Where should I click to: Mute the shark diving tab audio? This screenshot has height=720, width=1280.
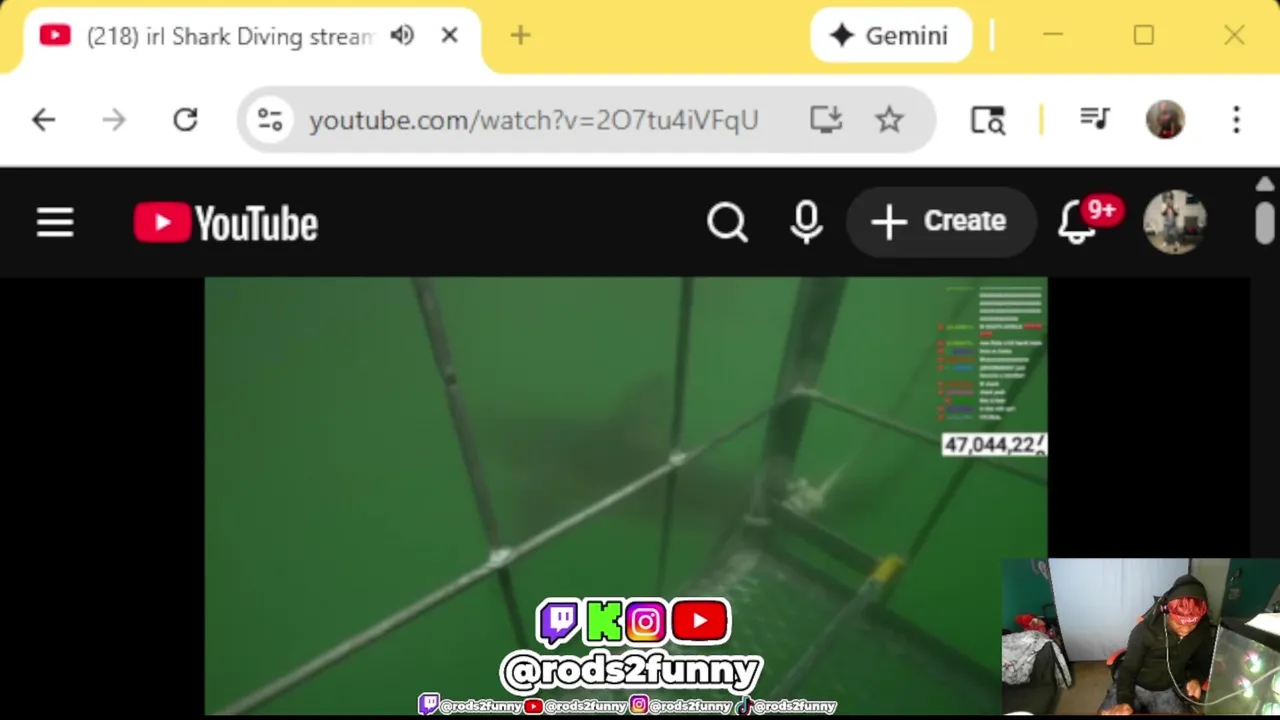click(402, 36)
